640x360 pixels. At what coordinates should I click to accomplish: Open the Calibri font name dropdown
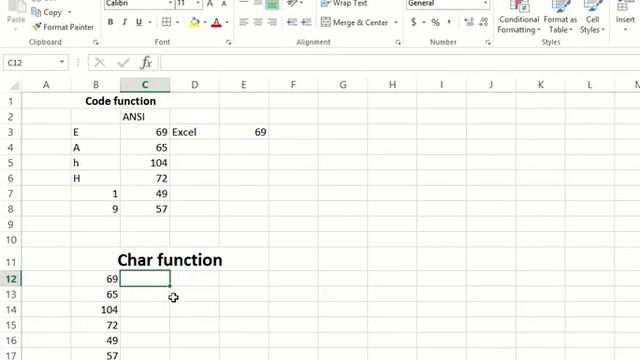coord(170,3)
